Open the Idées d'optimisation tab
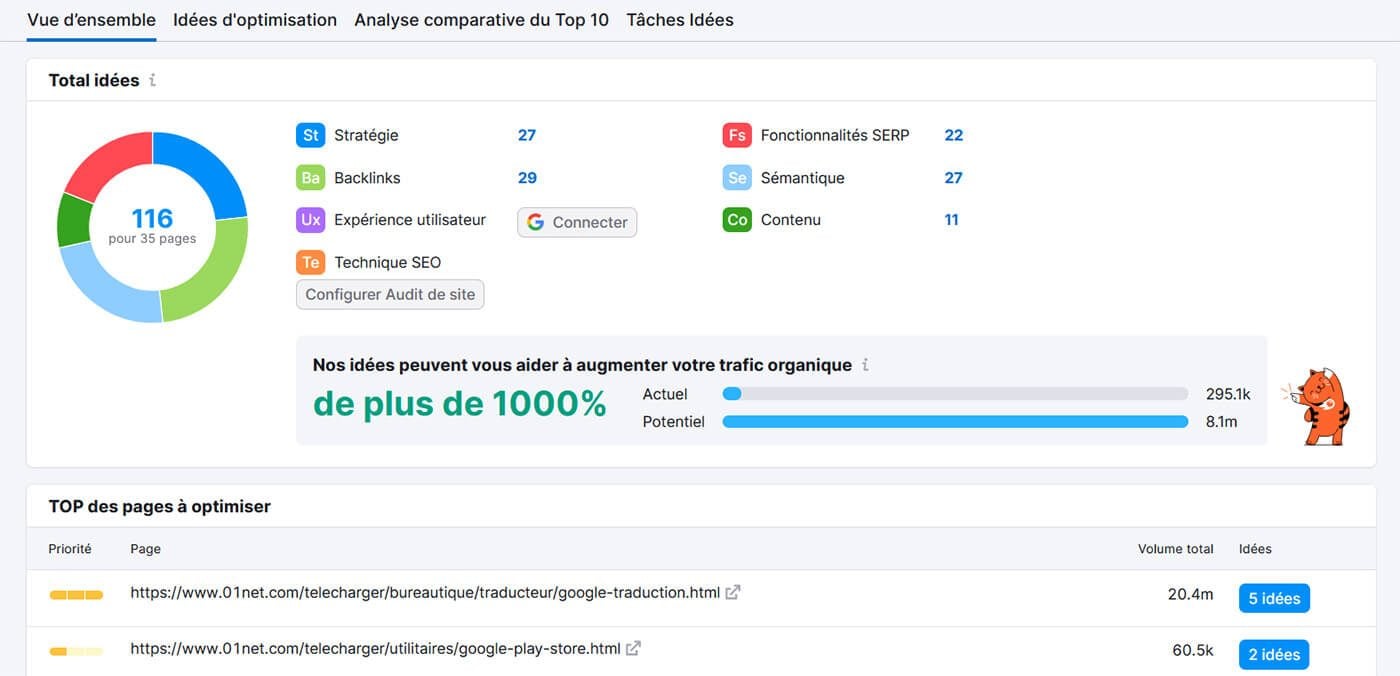Viewport: 1400px width, 676px height. (x=255, y=20)
